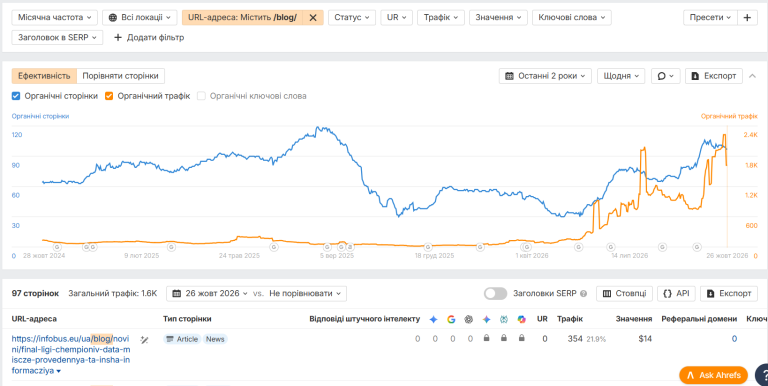
Task: Switch to the Ефективність tab
Action: coord(44,76)
